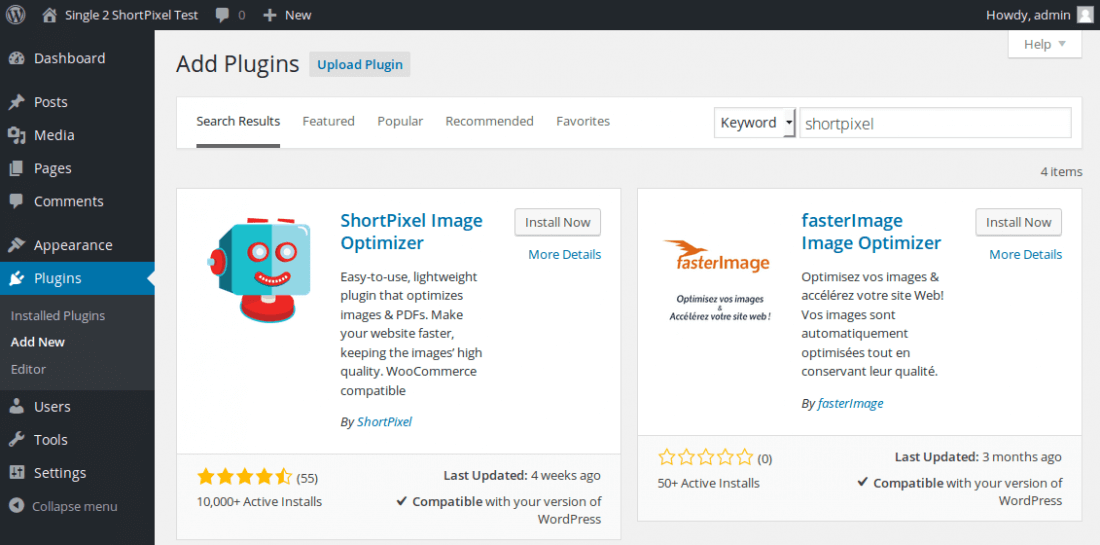Viewport: 1100px width, 545px height.
Task: Click "50+ Active Installs" text
Action: [x=709, y=483]
